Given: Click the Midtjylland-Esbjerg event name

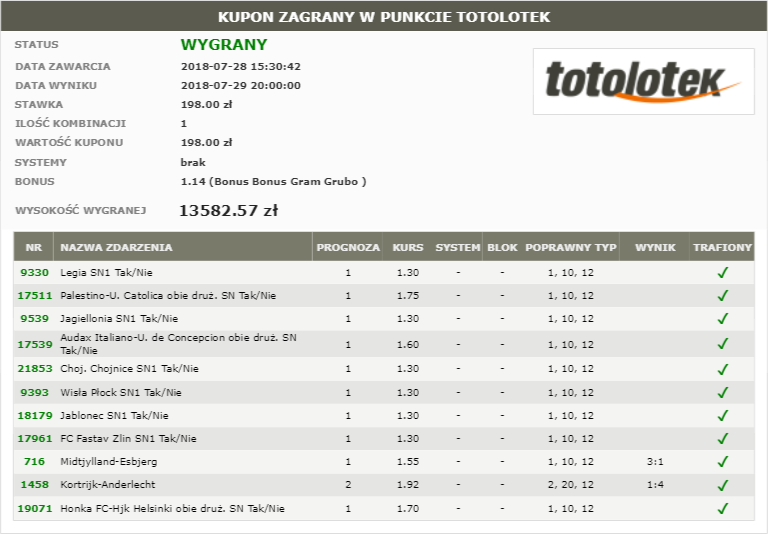Looking at the screenshot, I should 109,461.
